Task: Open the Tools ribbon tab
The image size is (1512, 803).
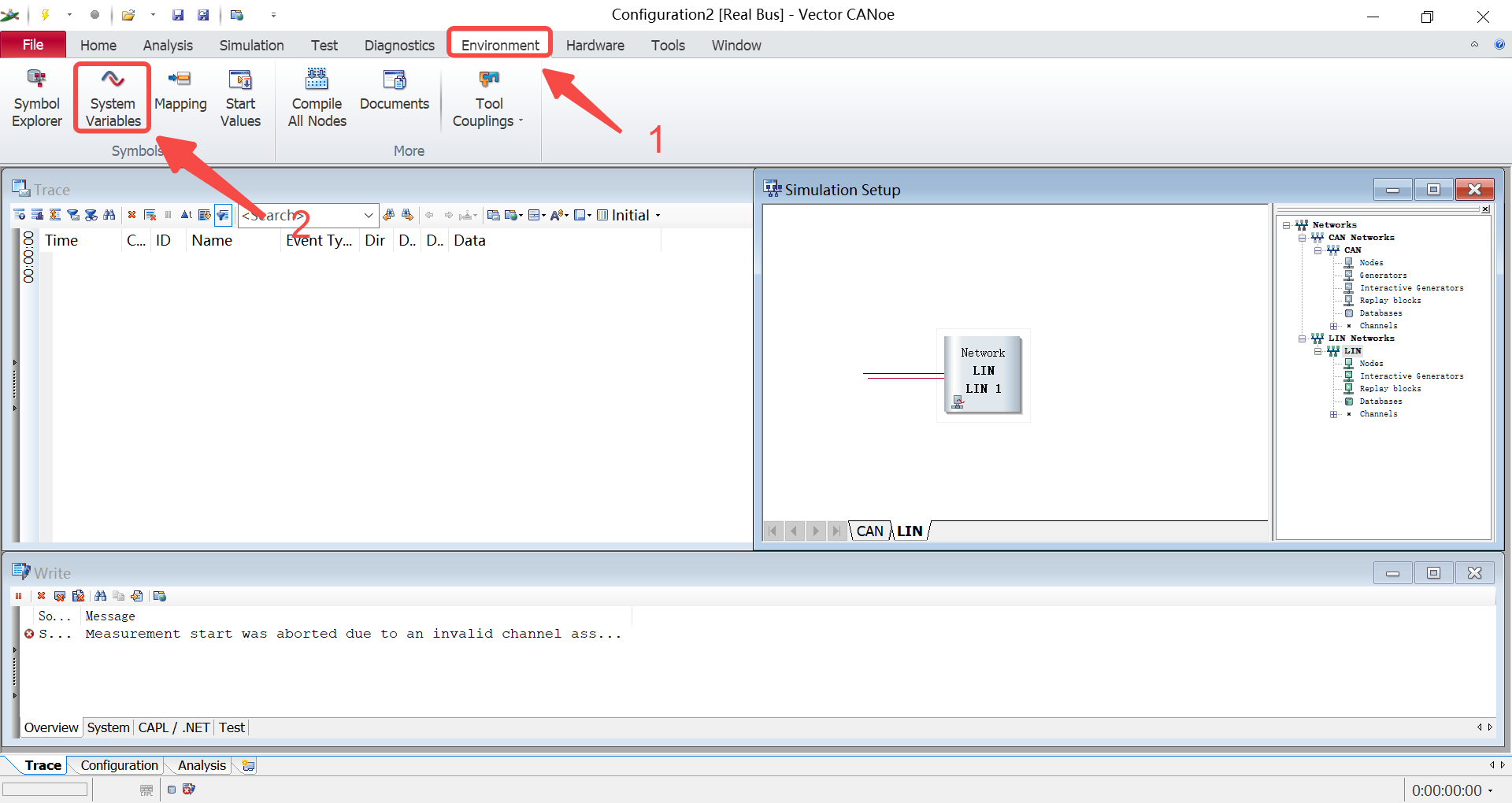Action: click(x=668, y=46)
